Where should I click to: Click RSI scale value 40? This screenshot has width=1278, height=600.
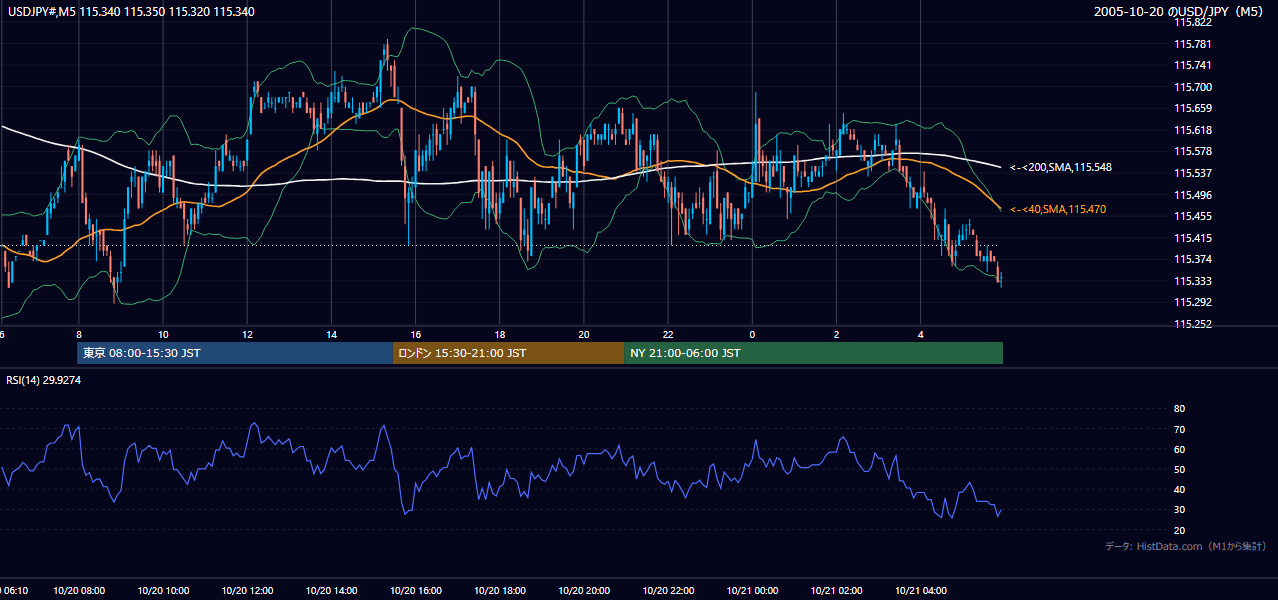point(1179,489)
